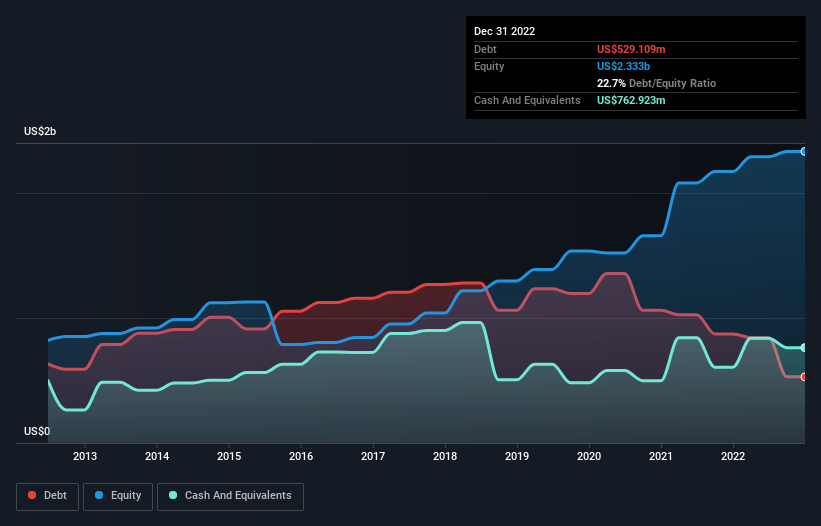
Task: Click the 2022 x-axis label
Action: (x=733, y=456)
